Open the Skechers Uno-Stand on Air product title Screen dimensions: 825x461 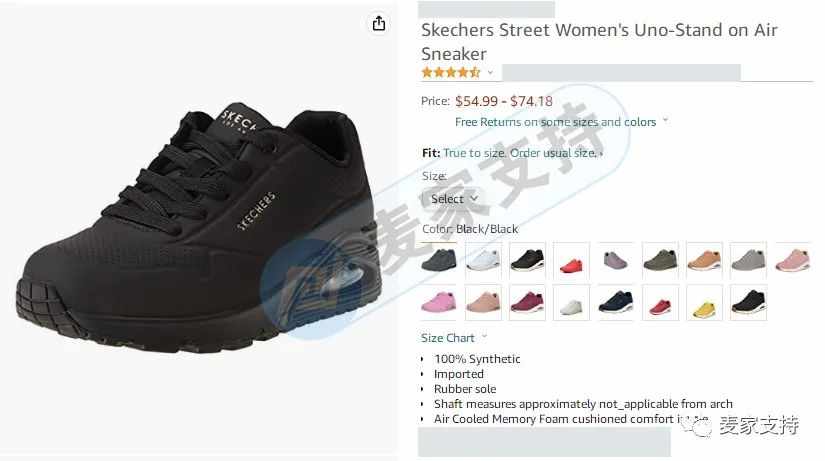click(x=599, y=42)
